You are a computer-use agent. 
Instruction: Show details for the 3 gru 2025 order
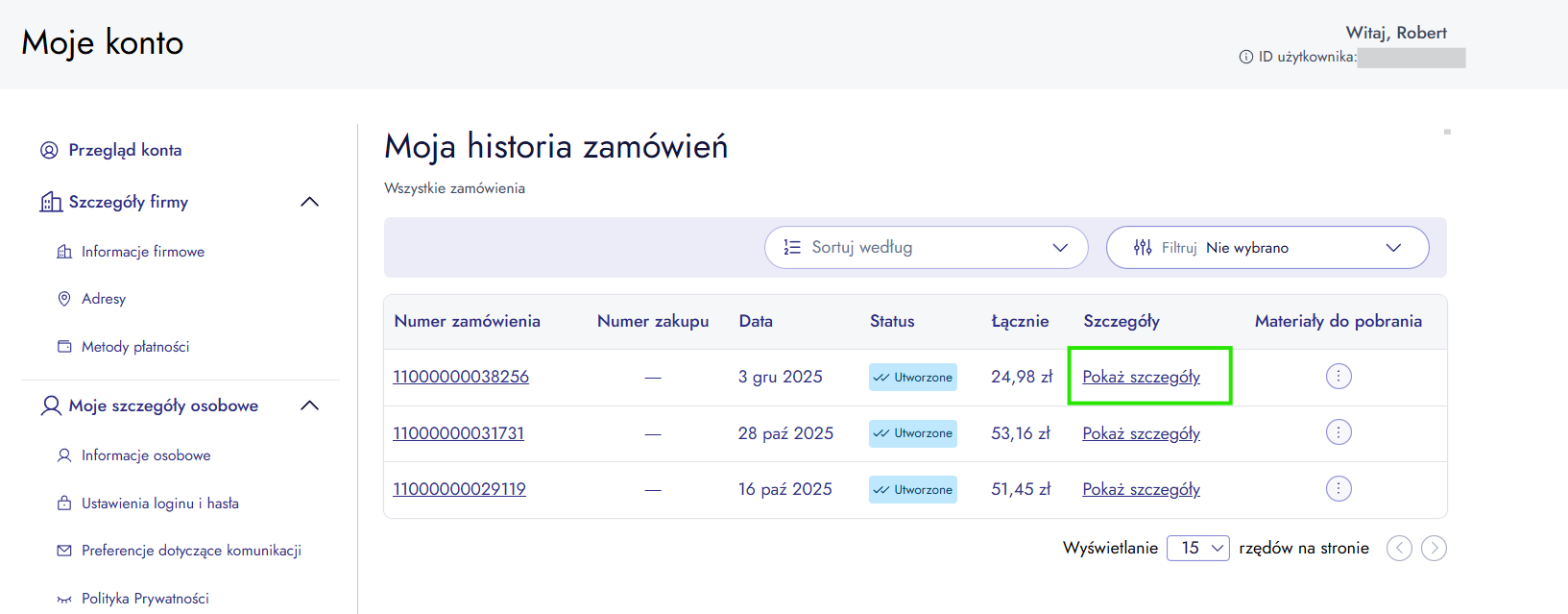1142,377
